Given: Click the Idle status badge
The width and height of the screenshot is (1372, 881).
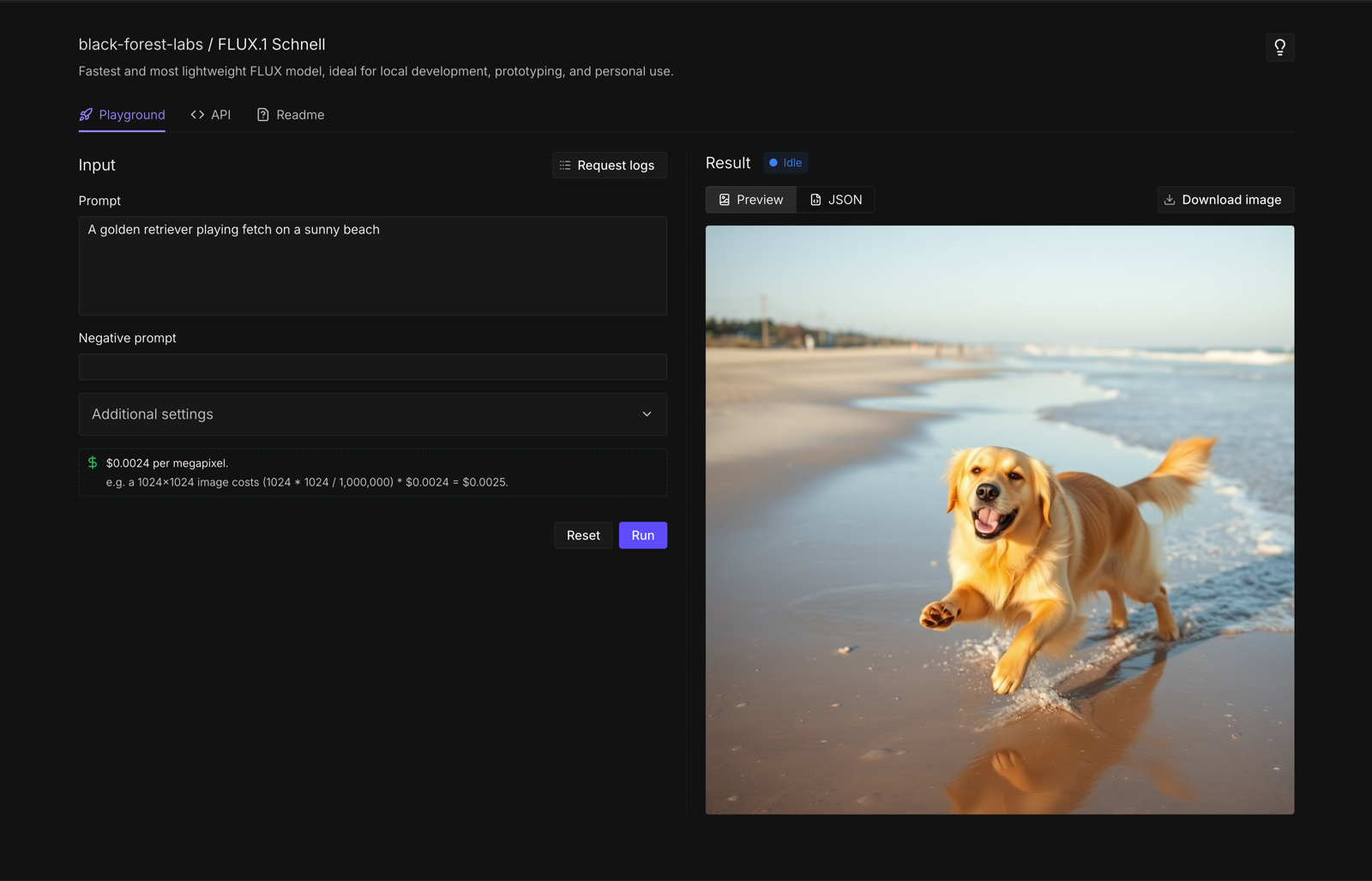Looking at the screenshot, I should [x=785, y=163].
